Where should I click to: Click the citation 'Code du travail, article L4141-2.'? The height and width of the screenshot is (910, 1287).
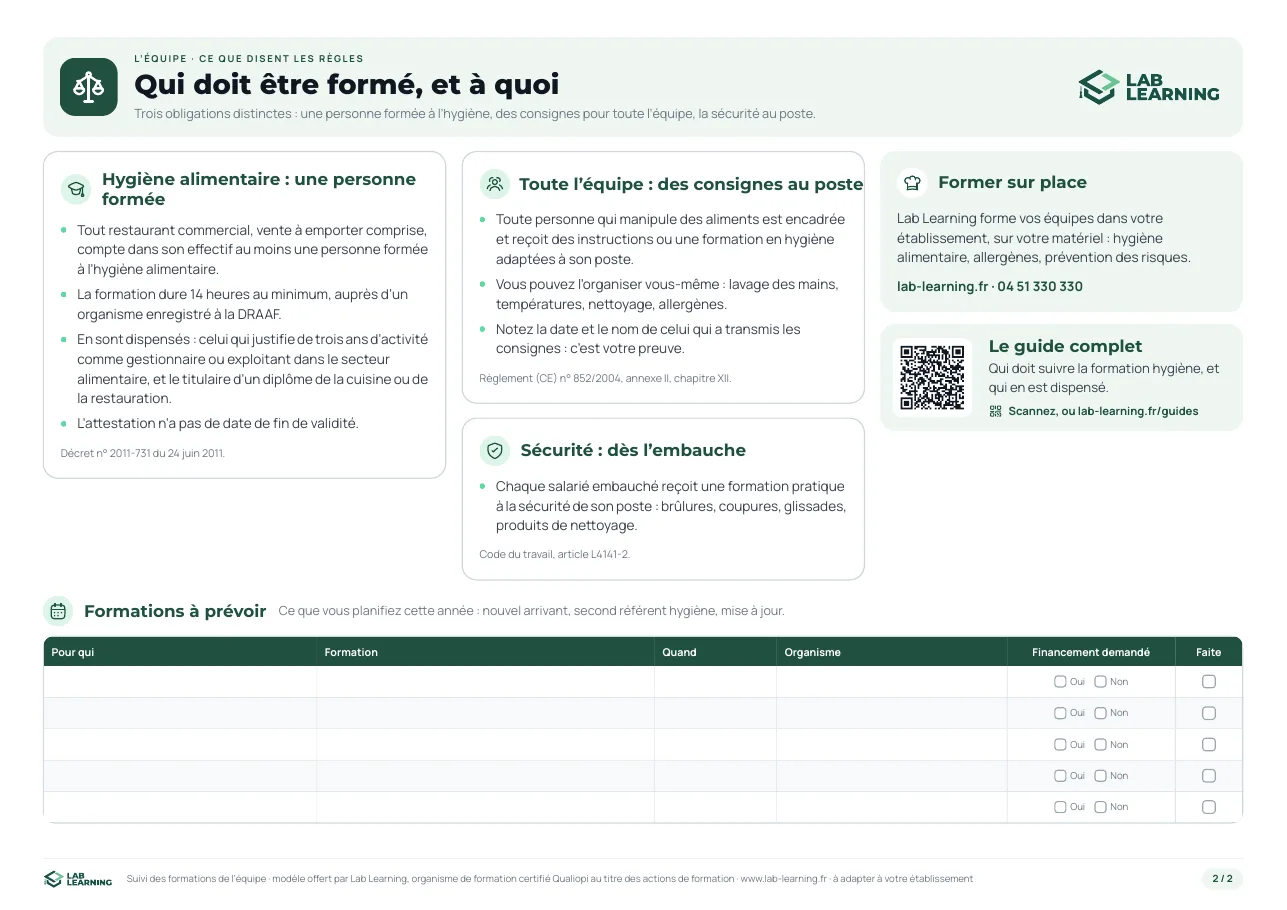pyautogui.click(x=555, y=554)
